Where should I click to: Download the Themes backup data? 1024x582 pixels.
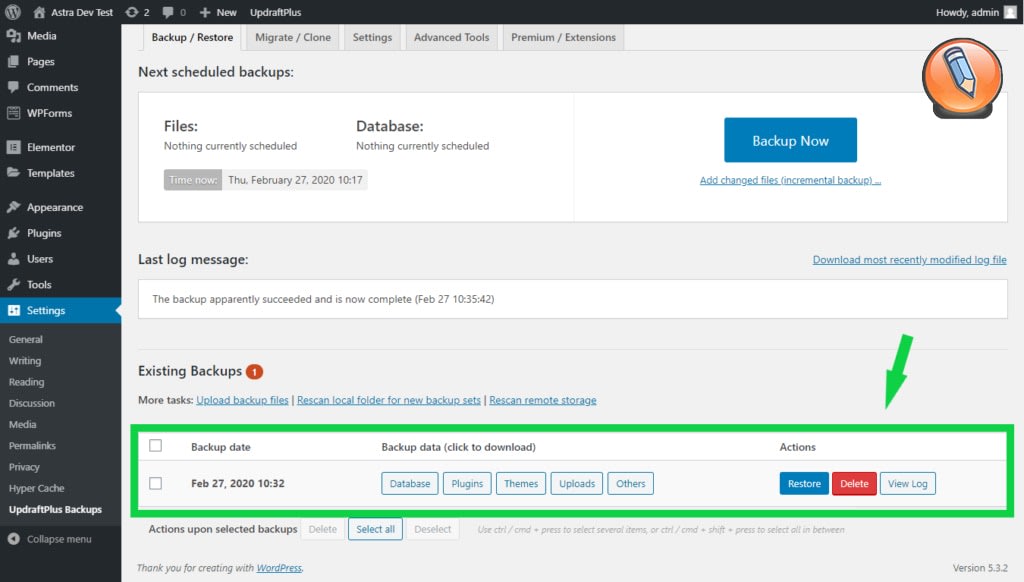tap(520, 483)
